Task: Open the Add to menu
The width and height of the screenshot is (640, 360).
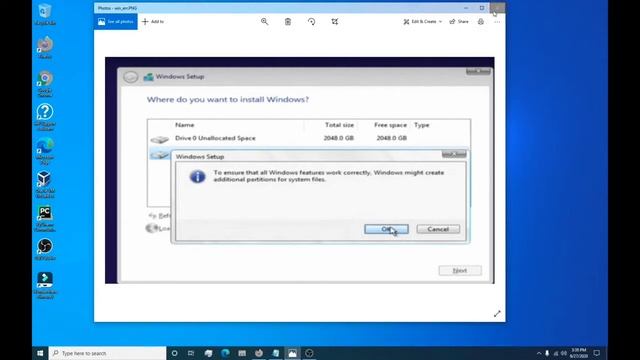Action: point(153,22)
